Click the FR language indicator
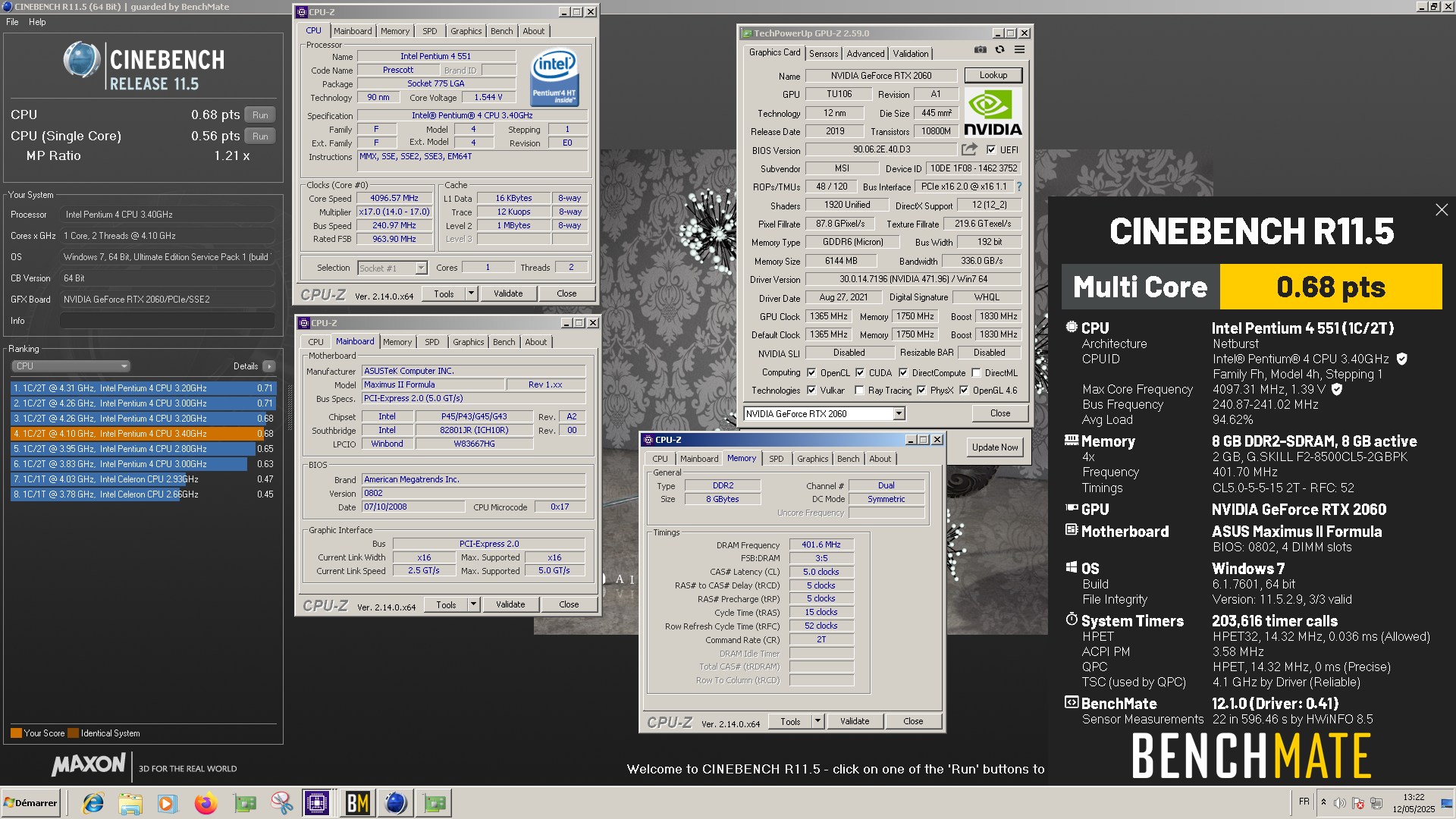The width and height of the screenshot is (1456, 819). click(x=1304, y=802)
